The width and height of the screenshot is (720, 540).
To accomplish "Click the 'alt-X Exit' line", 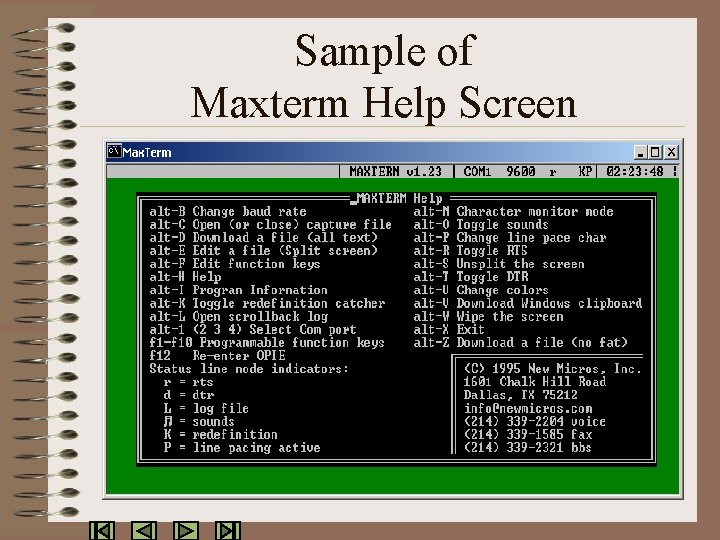I will coord(449,330).
